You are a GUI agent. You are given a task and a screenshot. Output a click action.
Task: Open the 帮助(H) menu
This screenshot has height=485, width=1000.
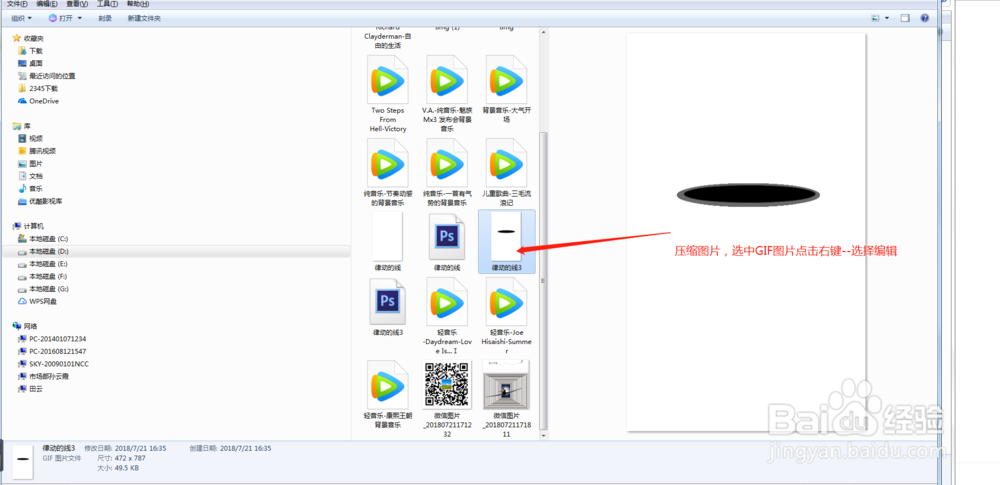coord(137,4)
